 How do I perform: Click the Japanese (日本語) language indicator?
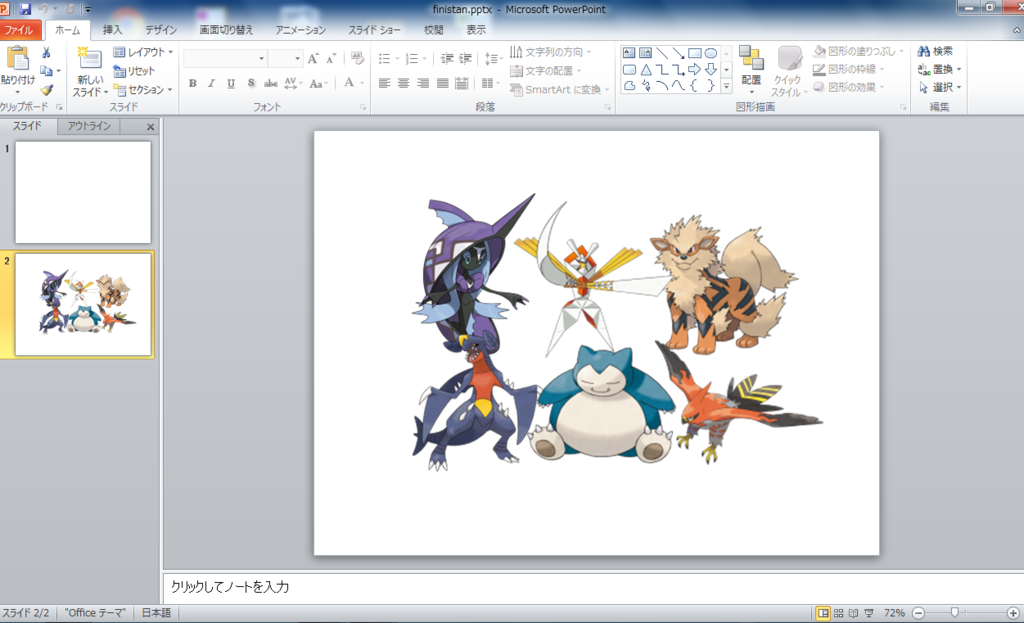(156, 613)
